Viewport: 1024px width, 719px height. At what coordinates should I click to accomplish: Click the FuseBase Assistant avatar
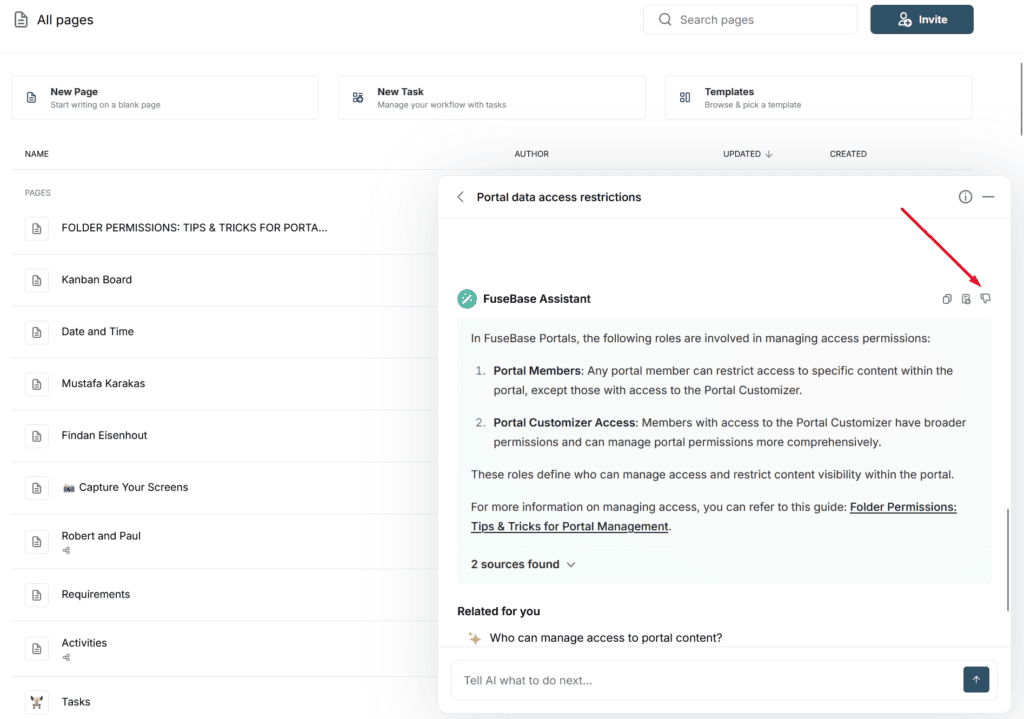coord(467,298)
